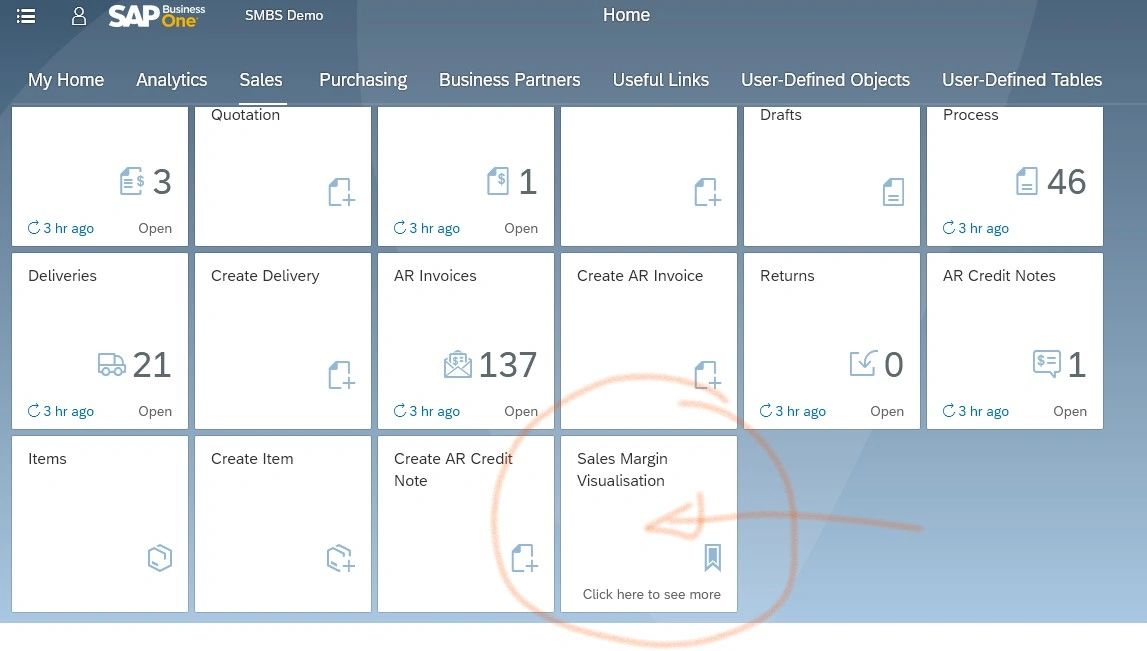
Task: Click the SMBS Demo company name
Action: point(283,15)
